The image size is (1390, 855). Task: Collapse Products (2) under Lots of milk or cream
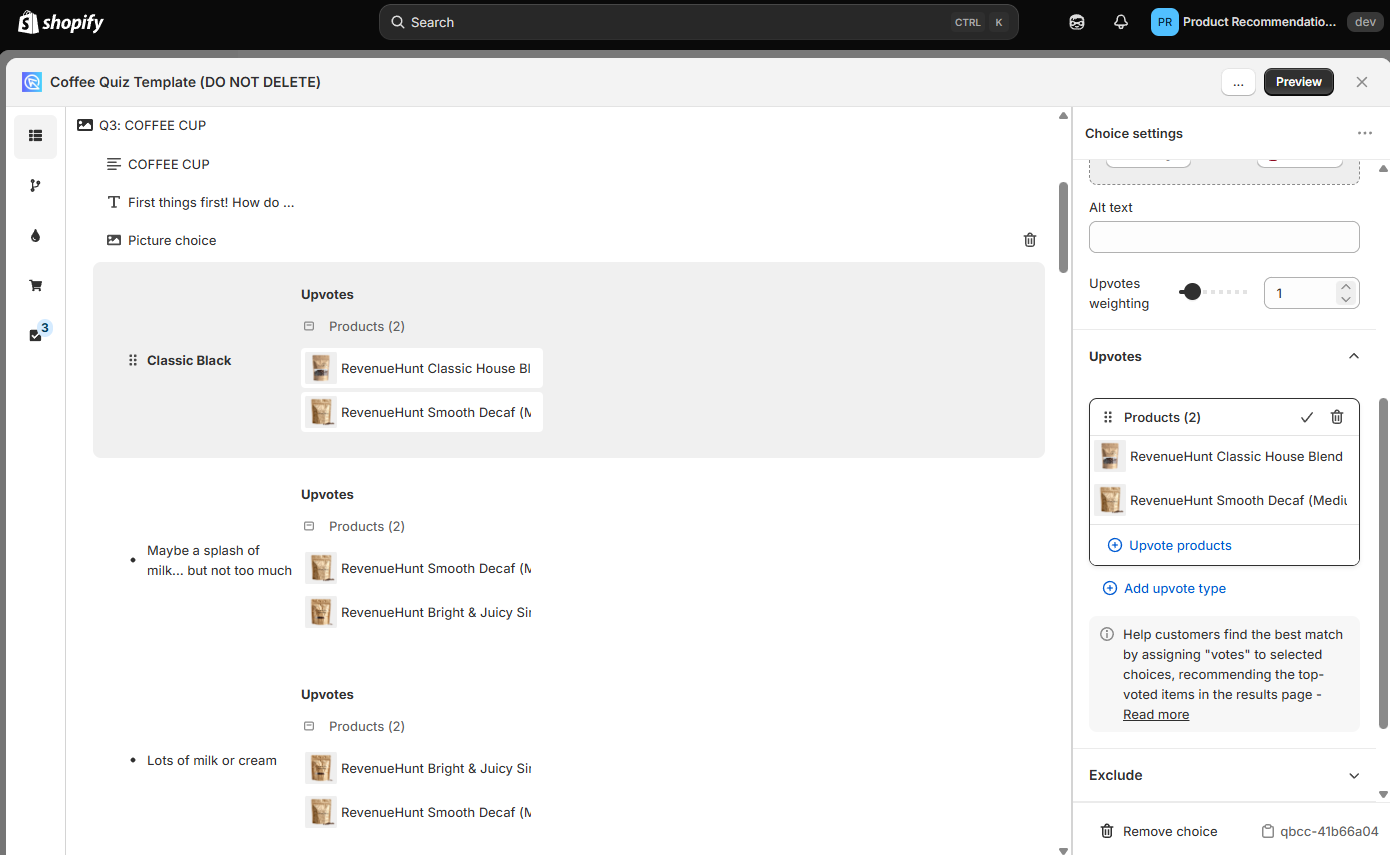[x=309, y=726]
